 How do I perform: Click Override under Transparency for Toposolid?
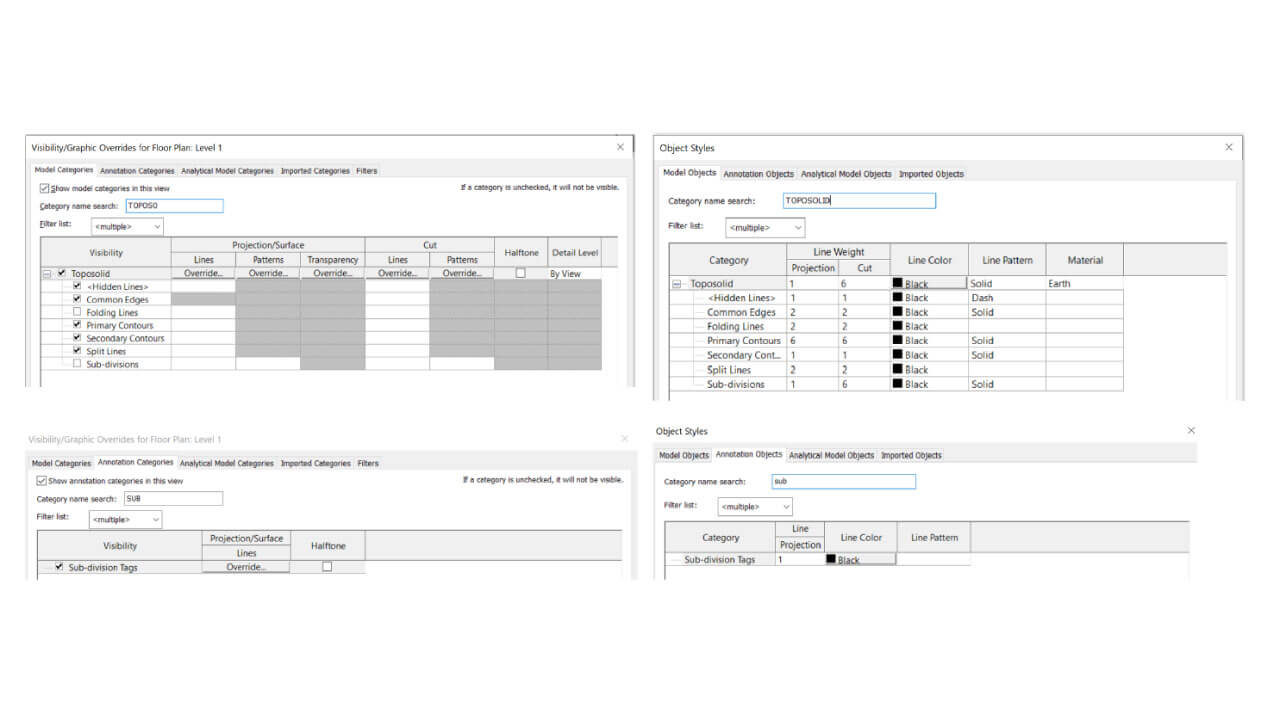333,273
